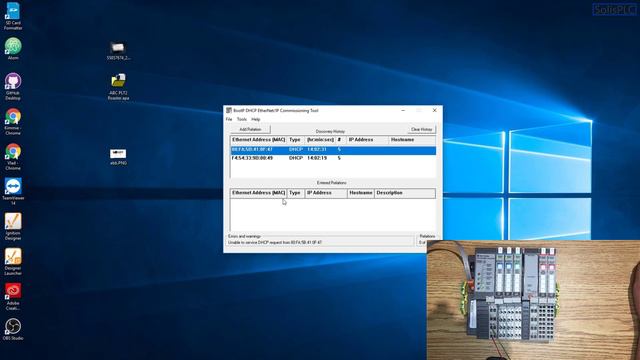Click the Type column header in Discovery History
The width and height of the screenshot is (640, 360).
(x=295, y=140)
